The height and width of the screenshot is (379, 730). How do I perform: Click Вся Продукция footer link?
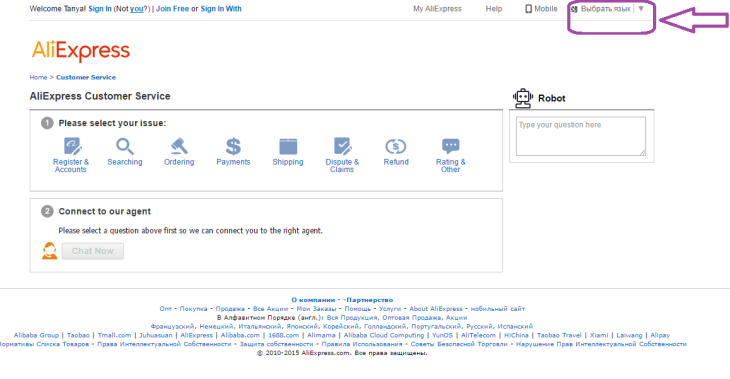pyautogui.click(x=352, y=318)
